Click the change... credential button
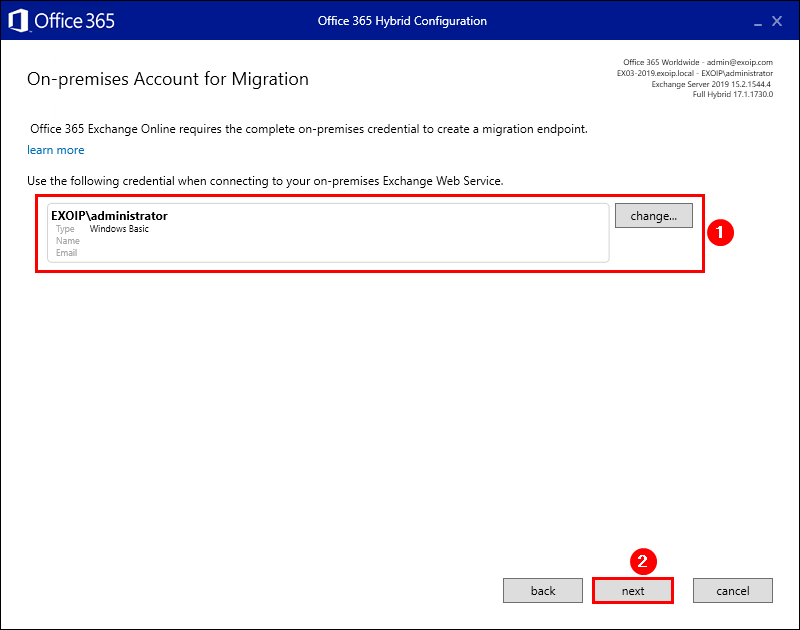Screen dimensions: 800x630 (654, 216)
